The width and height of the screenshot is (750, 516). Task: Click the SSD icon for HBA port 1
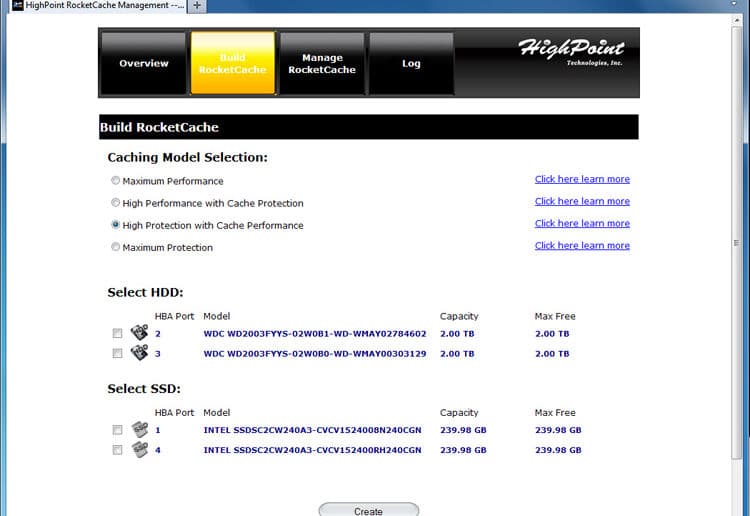(140, 429)
